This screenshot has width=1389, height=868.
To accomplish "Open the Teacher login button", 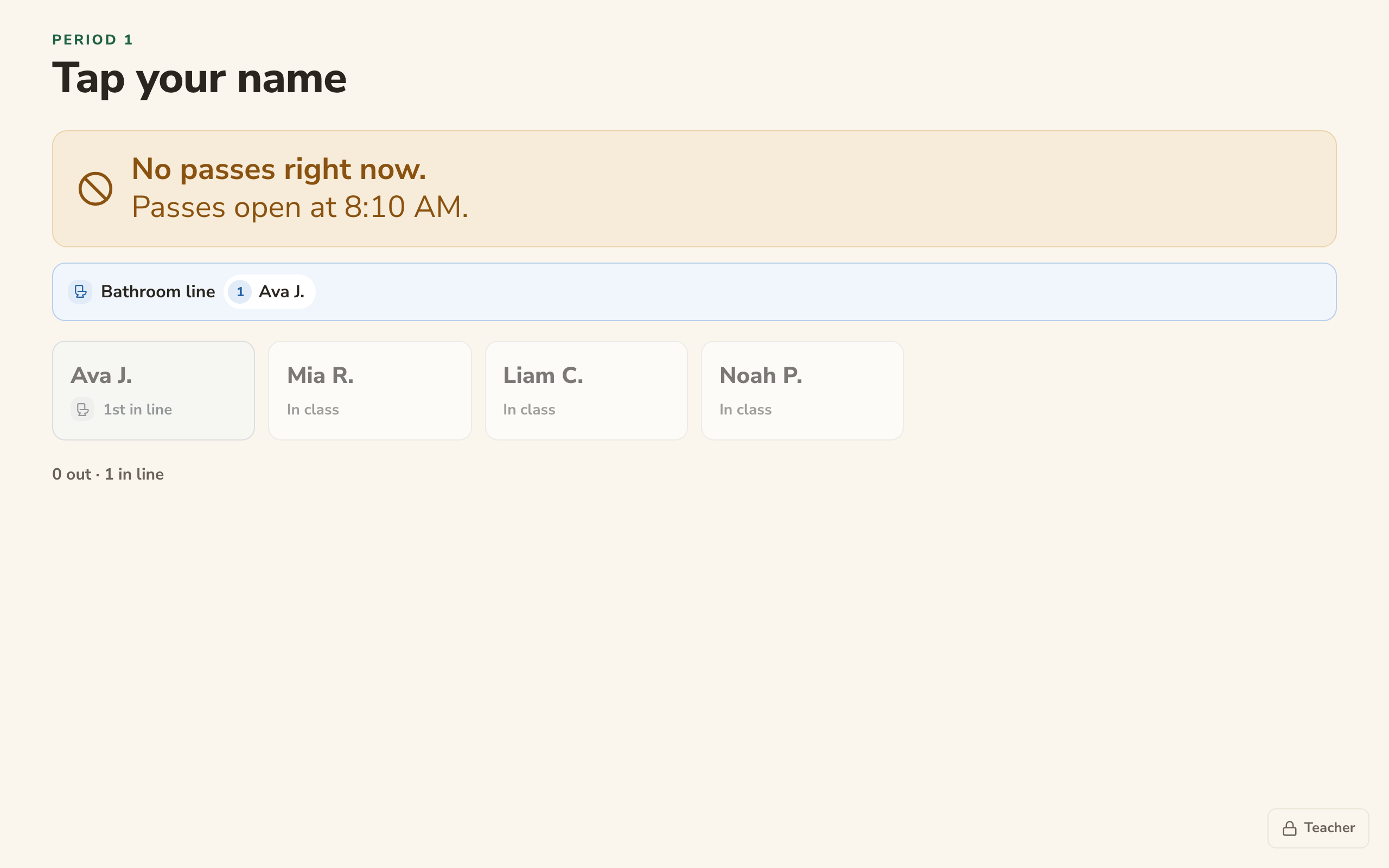I will pos(1318,828).
